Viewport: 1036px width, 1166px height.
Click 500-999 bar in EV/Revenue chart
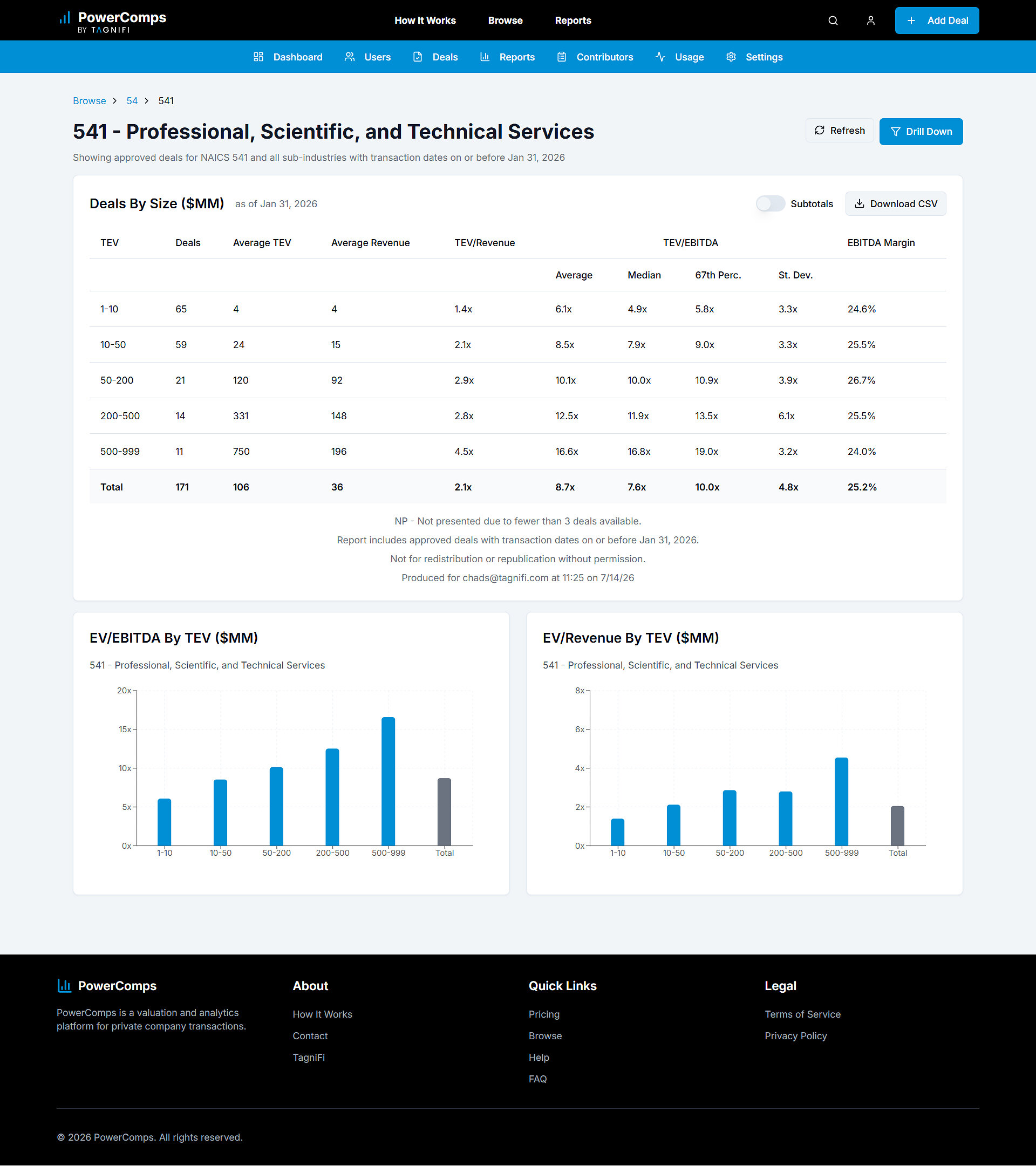841,802
